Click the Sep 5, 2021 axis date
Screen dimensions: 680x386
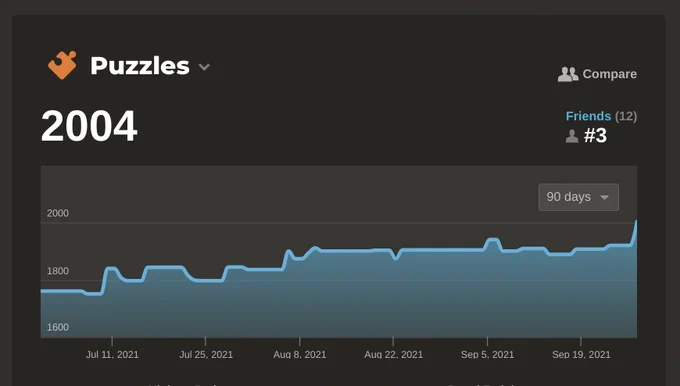pos(487,354)
